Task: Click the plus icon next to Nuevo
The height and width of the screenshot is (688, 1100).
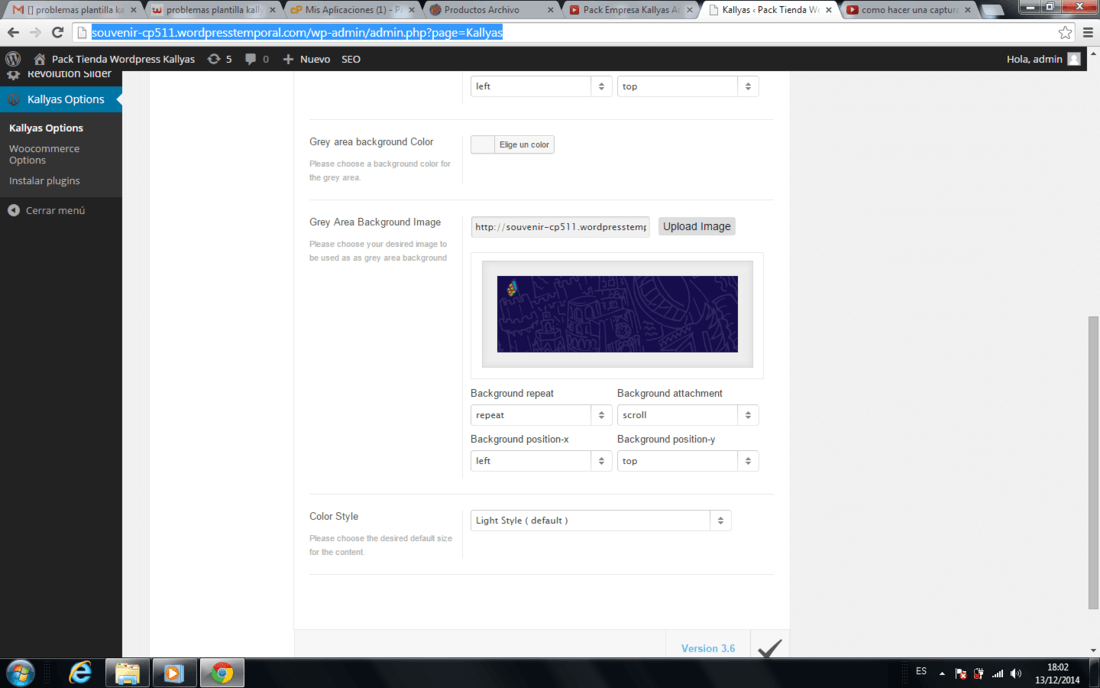Action: point(288,59)
